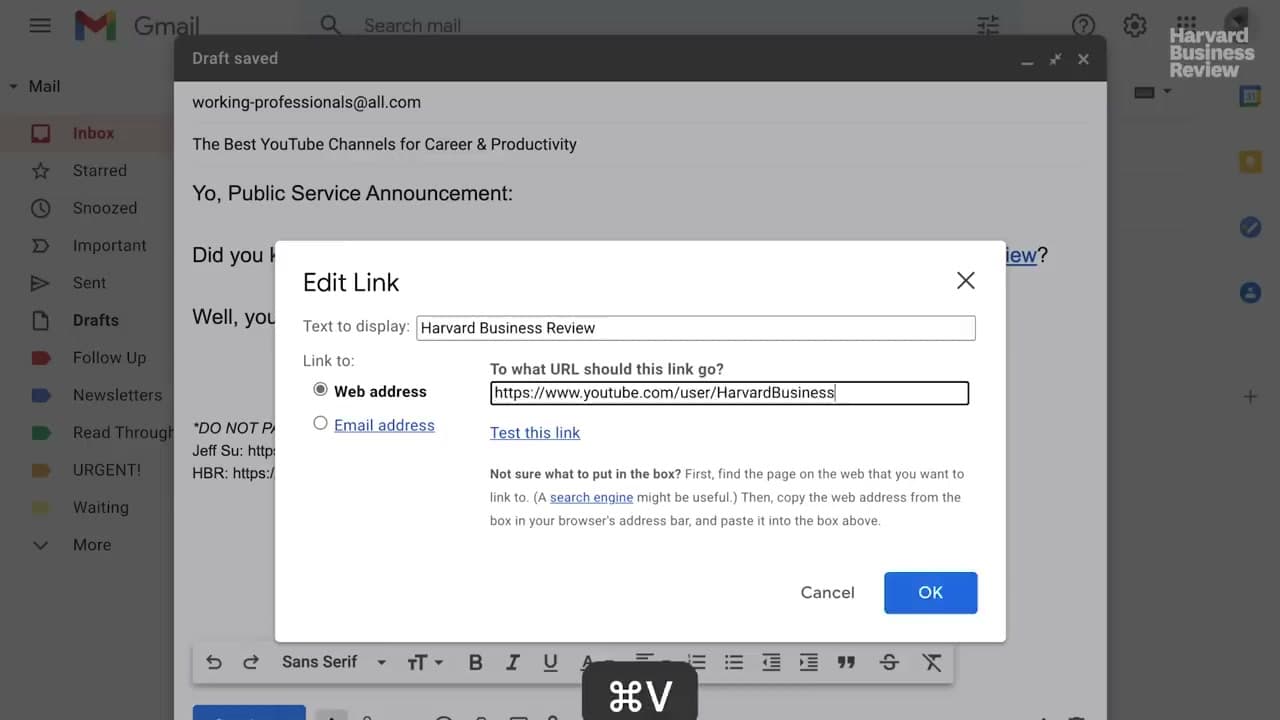Redo edit in compose toolbar
Screen dimensions: 1280x720
pos(251,662)
